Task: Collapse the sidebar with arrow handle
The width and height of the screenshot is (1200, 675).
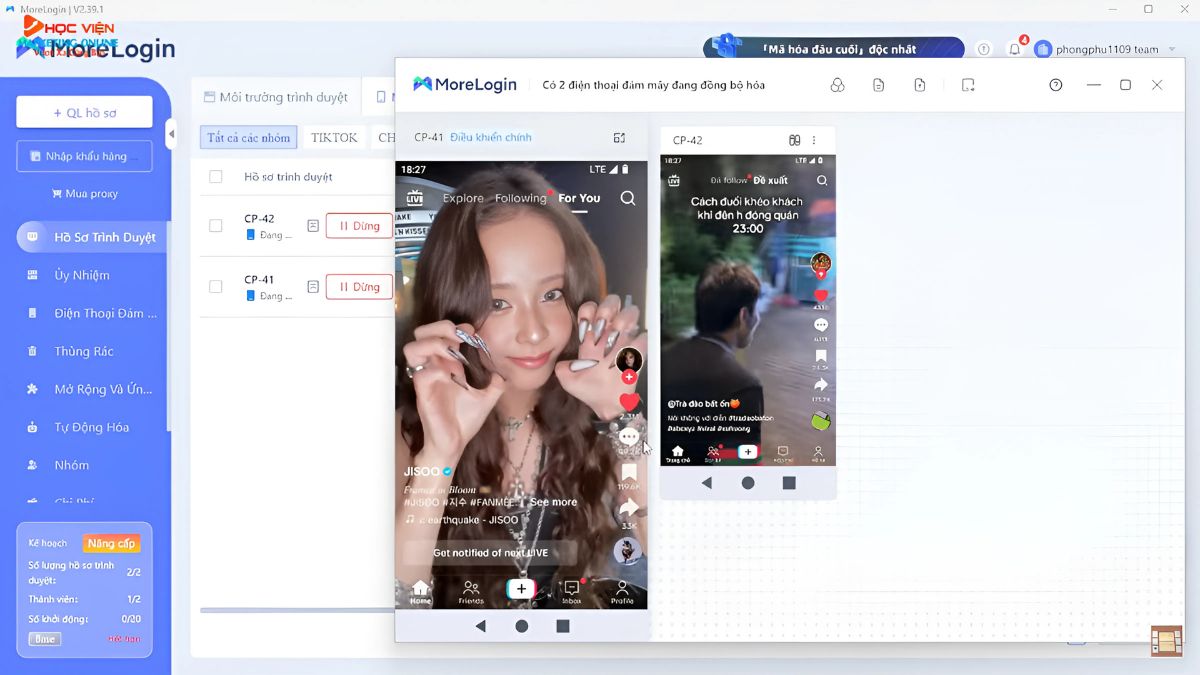Action: (x=171, y=133)
